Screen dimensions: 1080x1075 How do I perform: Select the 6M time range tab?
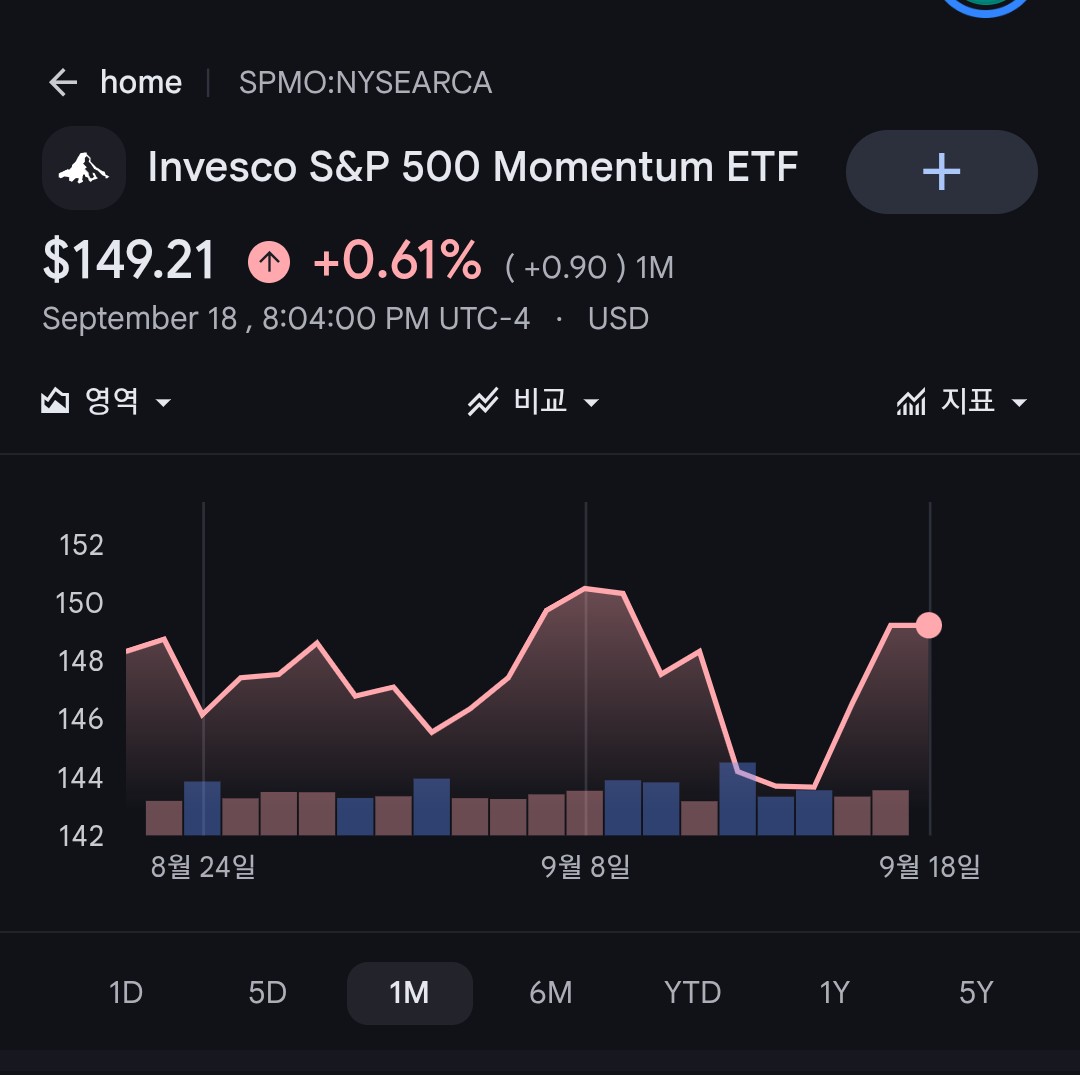click(551, 993)
